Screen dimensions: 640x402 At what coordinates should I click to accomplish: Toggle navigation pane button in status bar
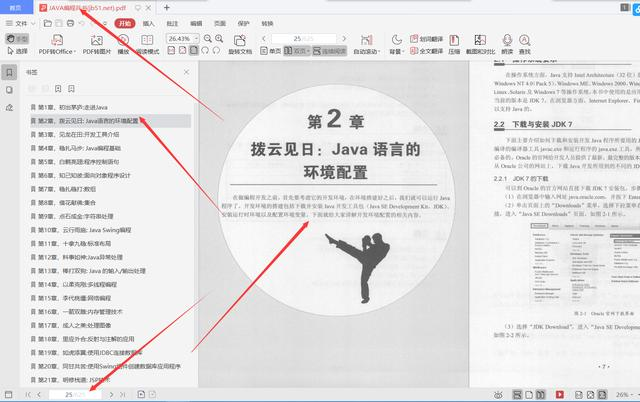tap(8, 395)
